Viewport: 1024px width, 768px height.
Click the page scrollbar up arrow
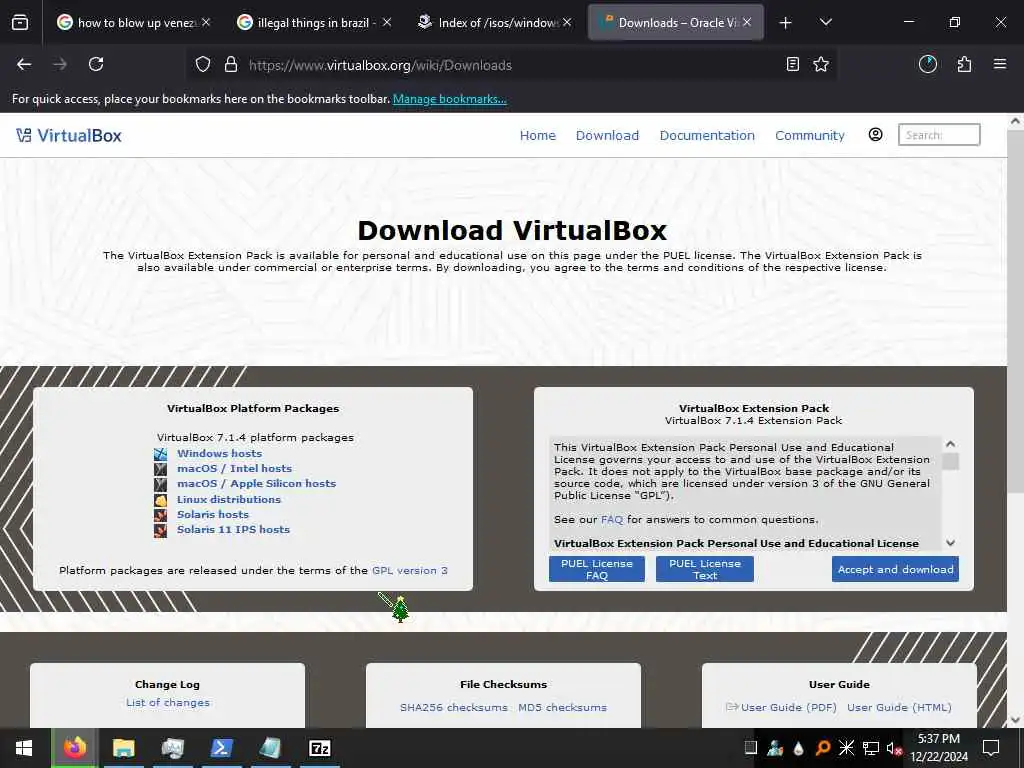tap(1015, 121)
